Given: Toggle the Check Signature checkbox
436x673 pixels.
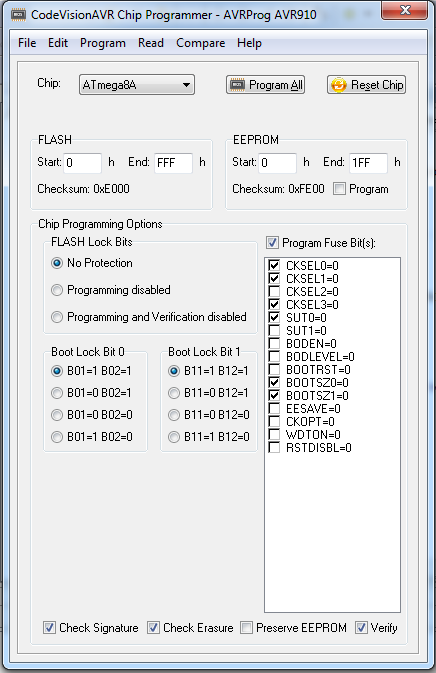Looking at the screenshot, I should click(x=49, y=628).
